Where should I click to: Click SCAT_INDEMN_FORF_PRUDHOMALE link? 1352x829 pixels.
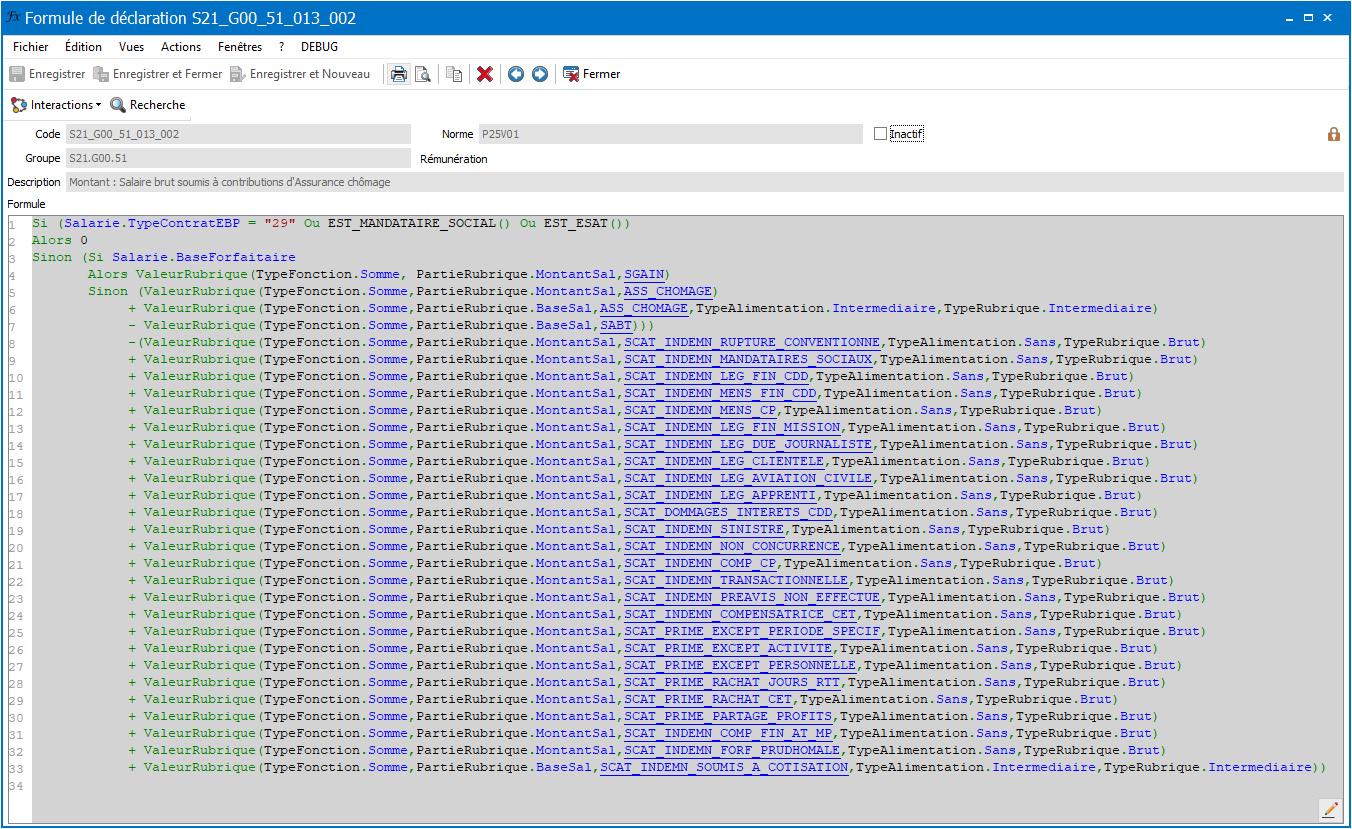(x=732, y=750)
